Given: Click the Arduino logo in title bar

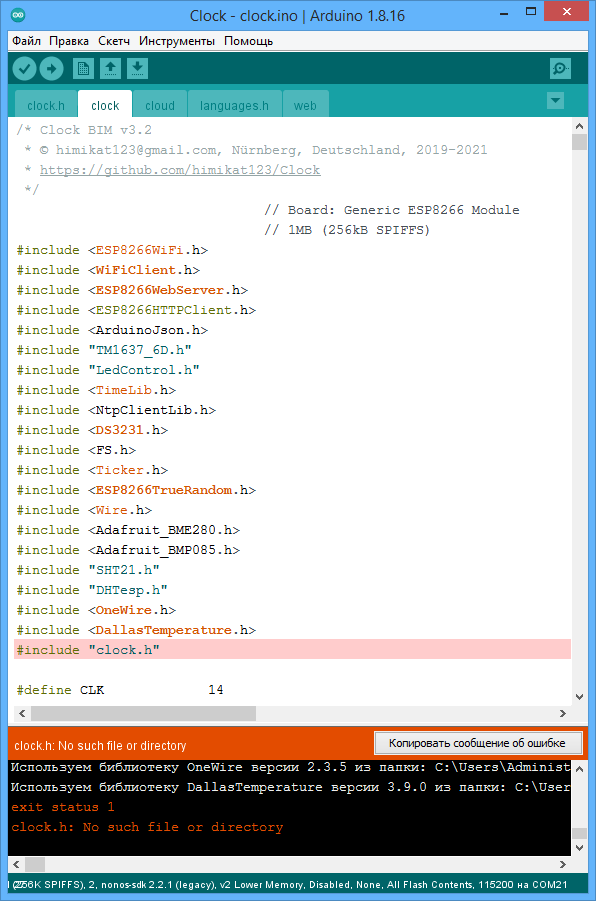Looking at the screenshot, I should (x=18, y=15).
